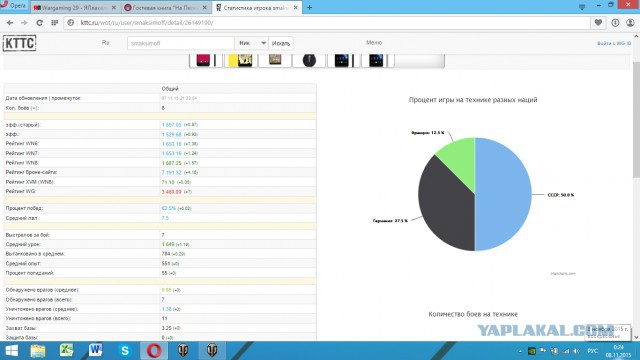Open Skype from the taskbar
Viewport: 640px width, 360px height.
pyautogui.click(x=125, y=351)
